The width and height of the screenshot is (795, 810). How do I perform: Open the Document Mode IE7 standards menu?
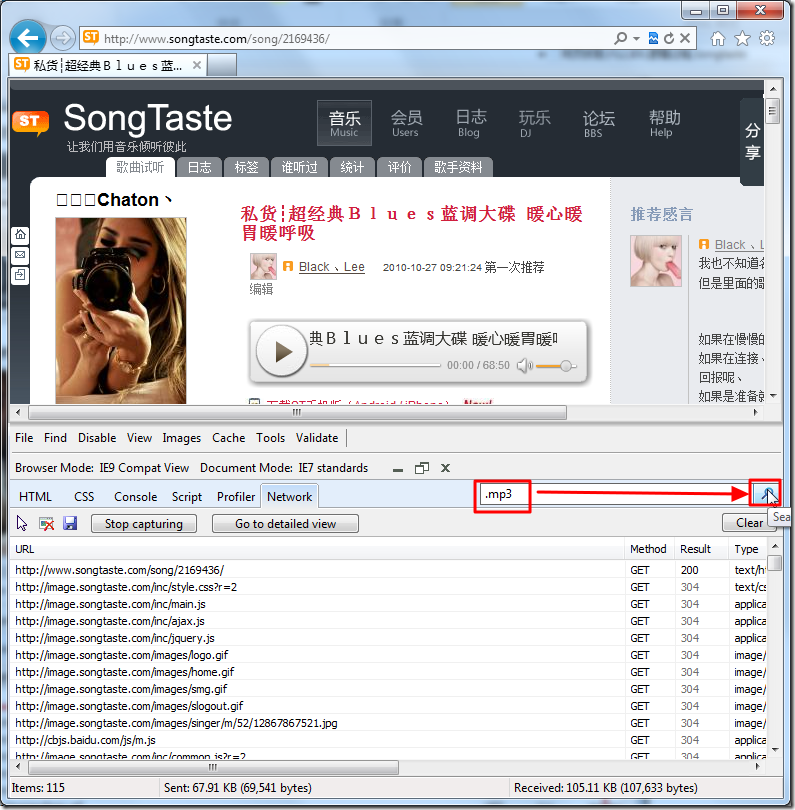click(284, 468)
